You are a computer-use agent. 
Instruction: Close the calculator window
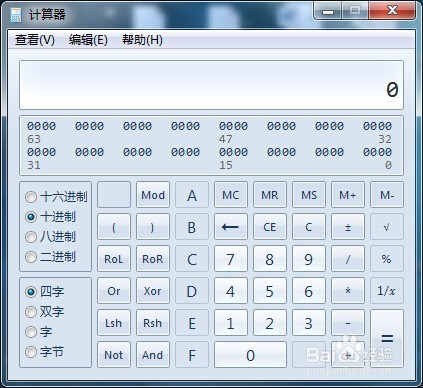[392, 10]
